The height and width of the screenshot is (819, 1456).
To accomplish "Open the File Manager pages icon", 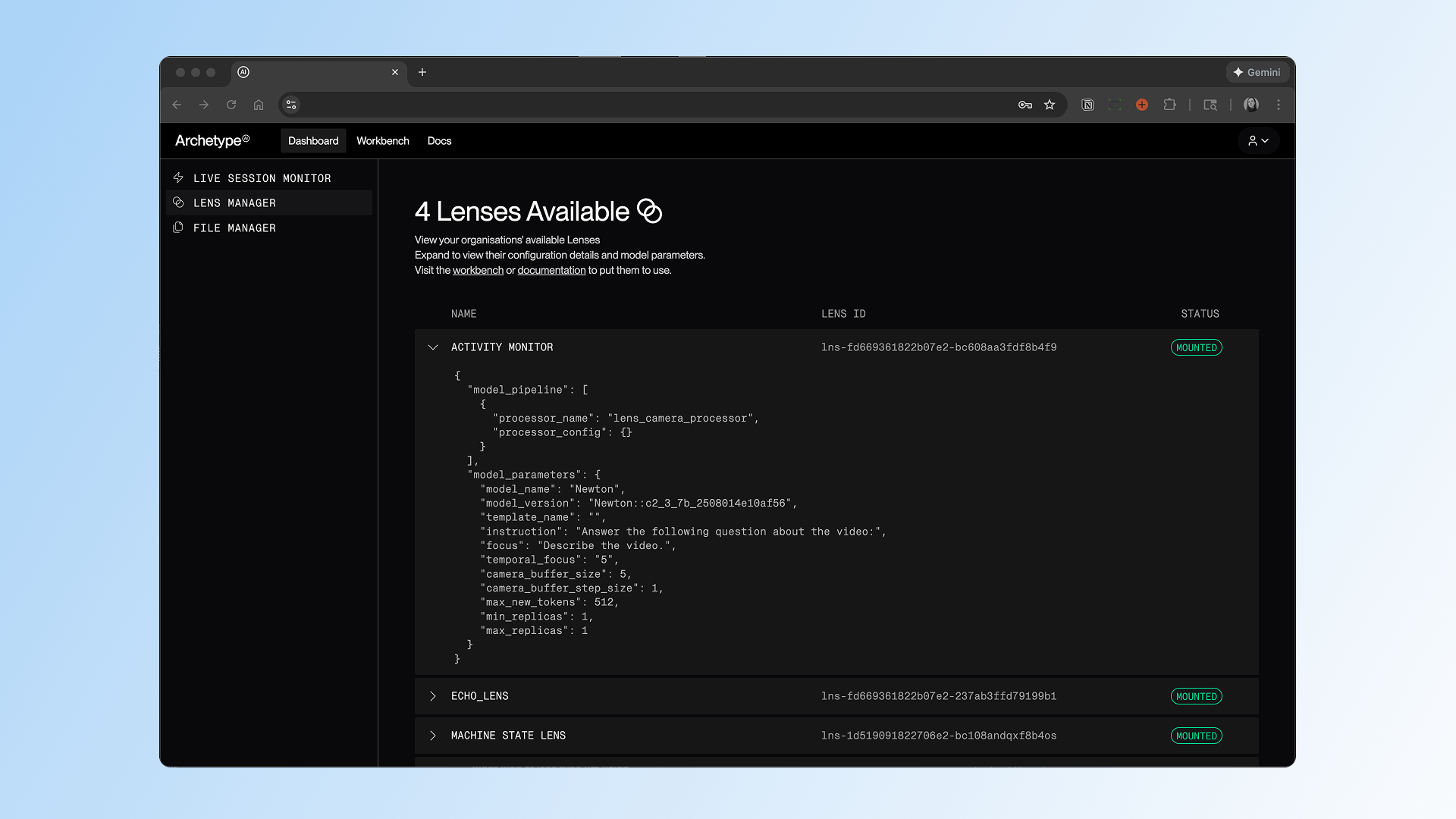I will click(178, 227).
